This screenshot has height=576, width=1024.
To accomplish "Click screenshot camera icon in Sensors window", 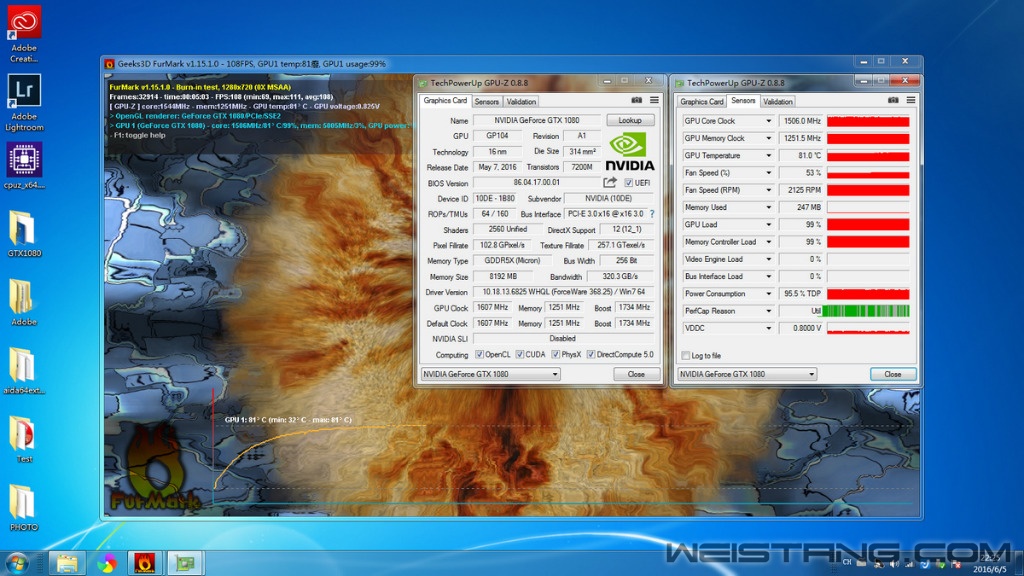I will pos(893,101).
